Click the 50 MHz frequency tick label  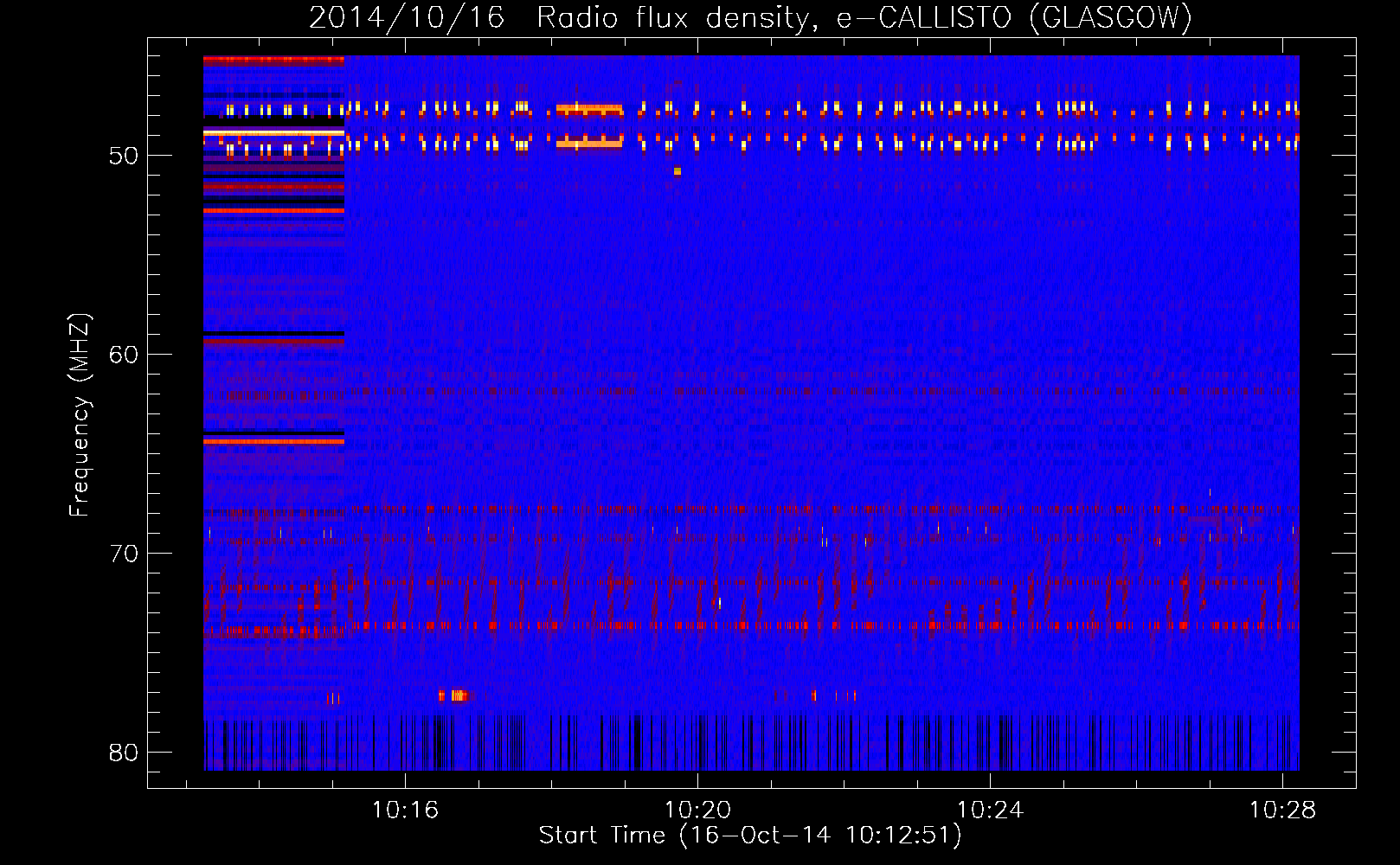[124, 156]
